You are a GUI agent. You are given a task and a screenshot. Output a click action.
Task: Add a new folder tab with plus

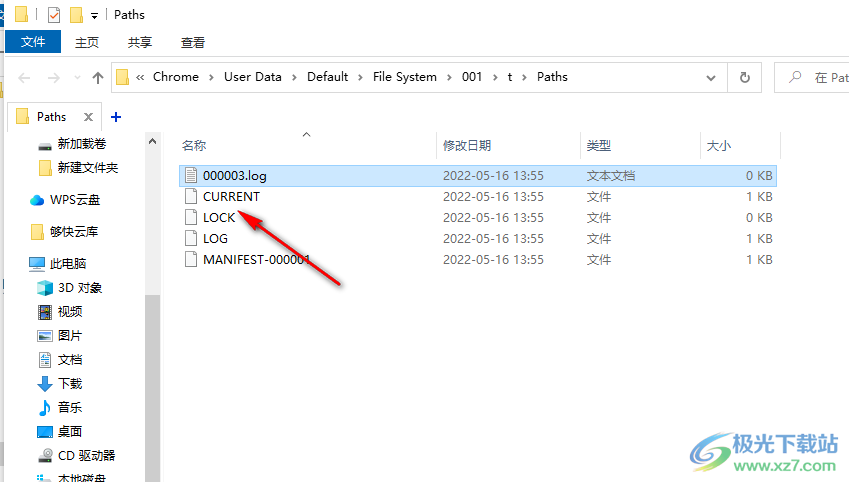tap(116, 116)
